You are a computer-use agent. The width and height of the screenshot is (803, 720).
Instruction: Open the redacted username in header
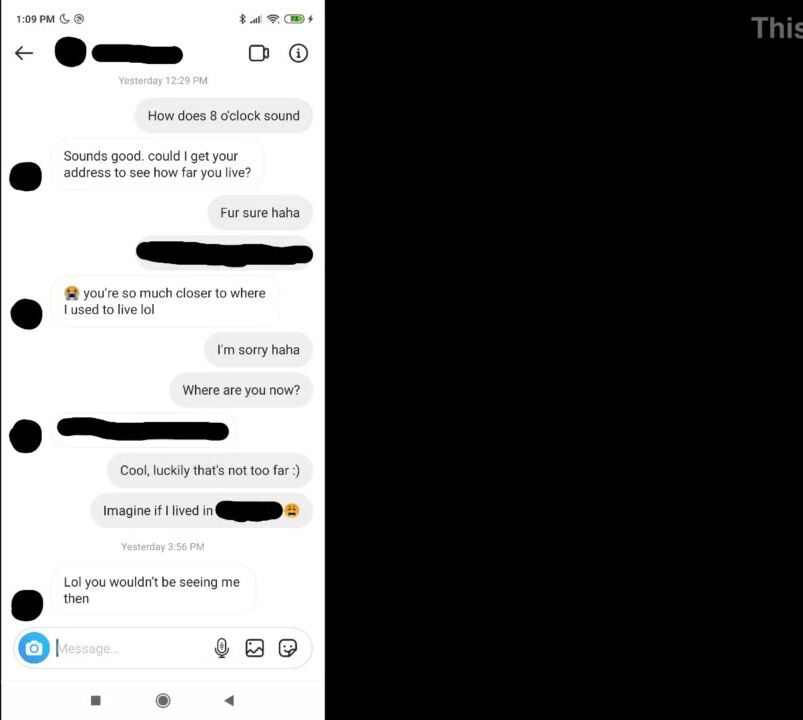(137, 54)
